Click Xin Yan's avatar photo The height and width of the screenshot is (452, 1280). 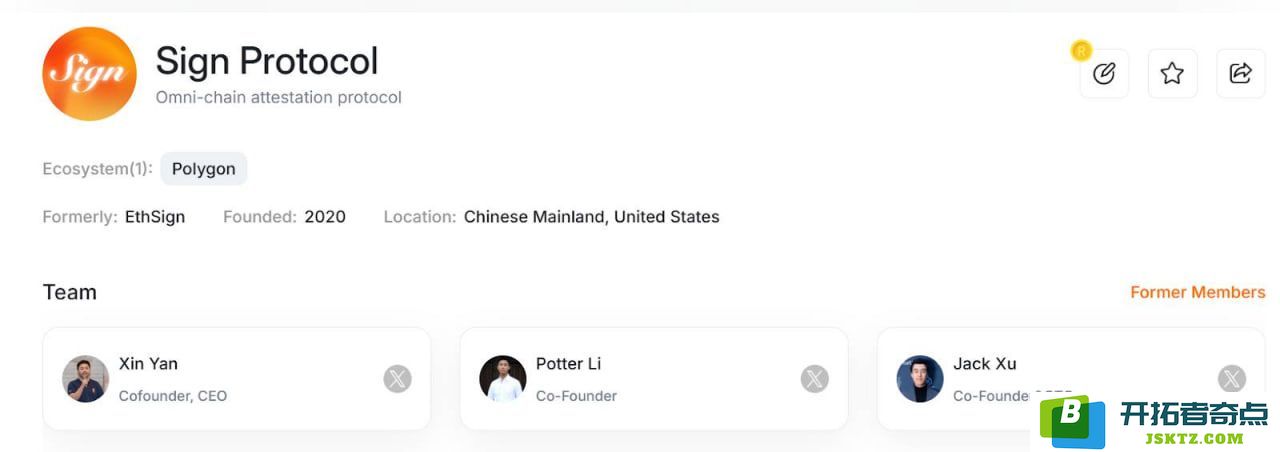click(x=86, y=379)
